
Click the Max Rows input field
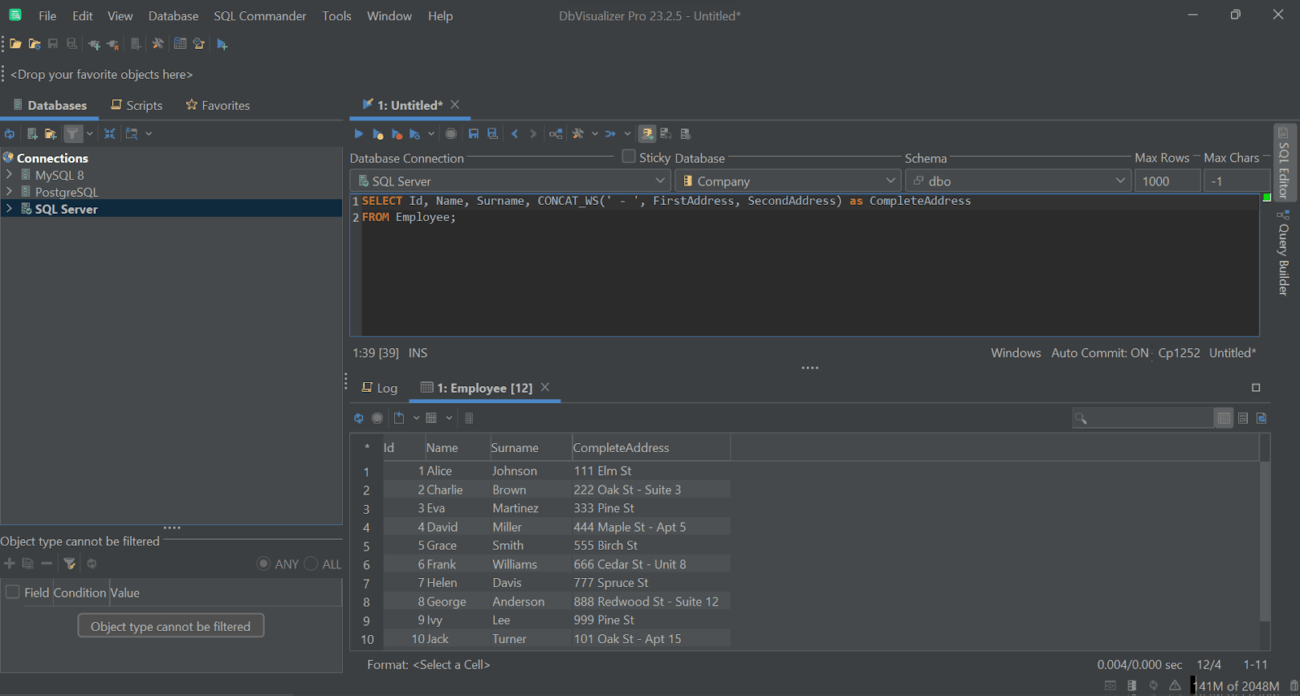tap(1166, 180)
